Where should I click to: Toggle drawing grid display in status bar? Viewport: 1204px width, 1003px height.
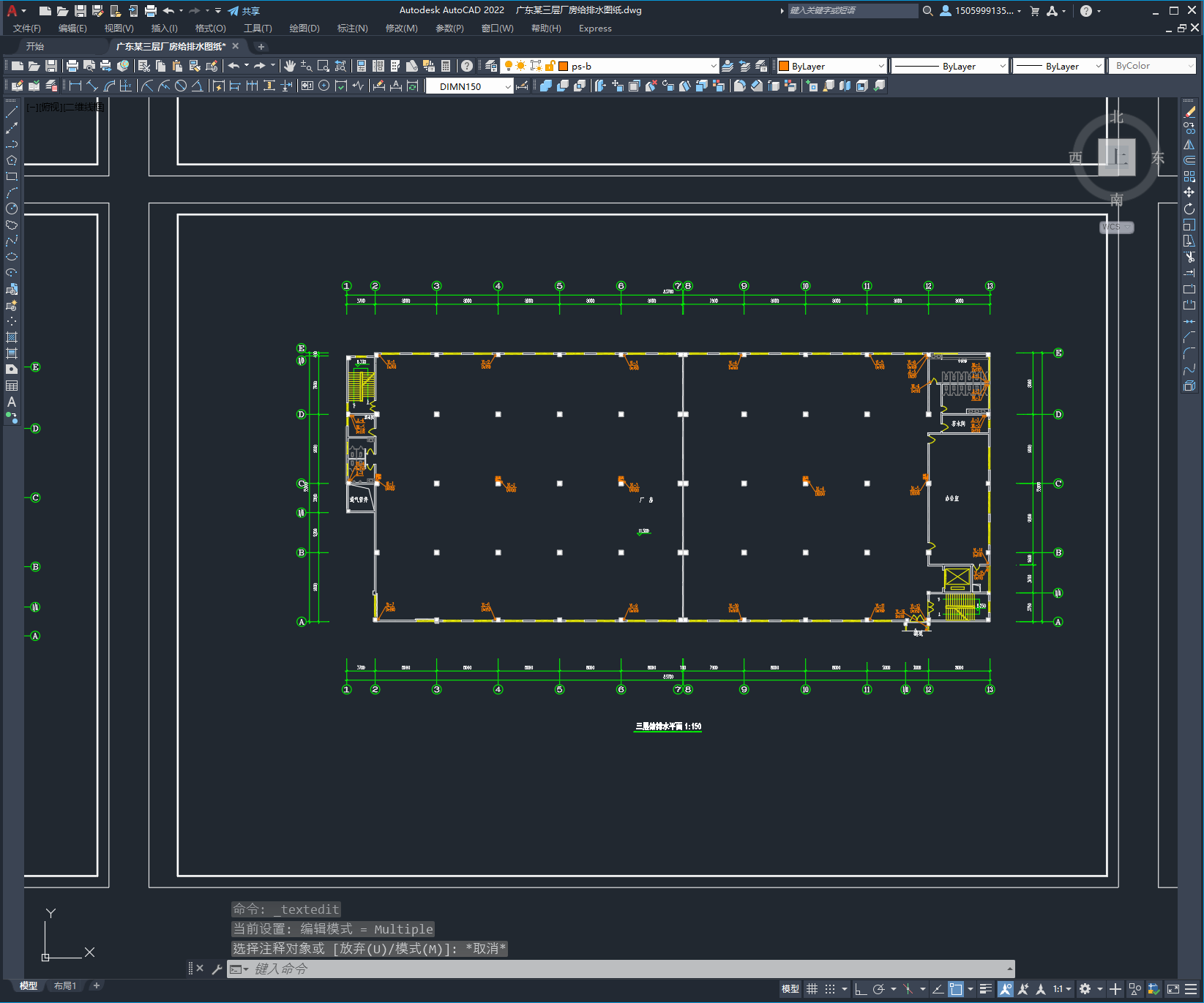(x=812, y=989)
